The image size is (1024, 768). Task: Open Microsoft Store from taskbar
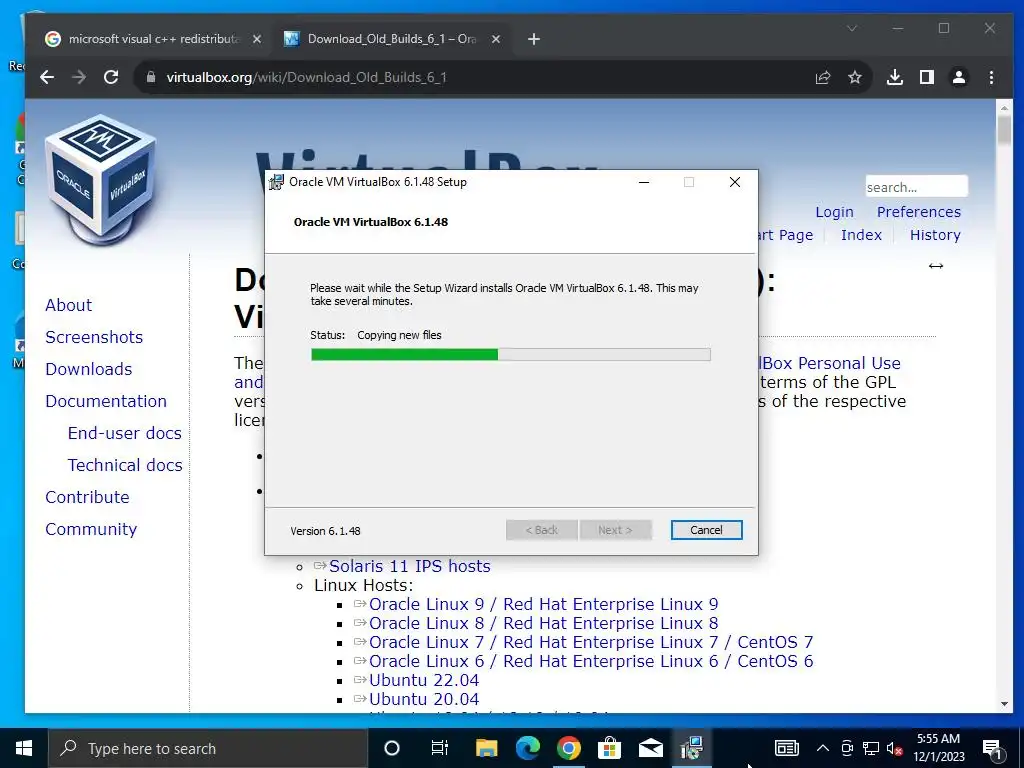(x=609, y=748)
